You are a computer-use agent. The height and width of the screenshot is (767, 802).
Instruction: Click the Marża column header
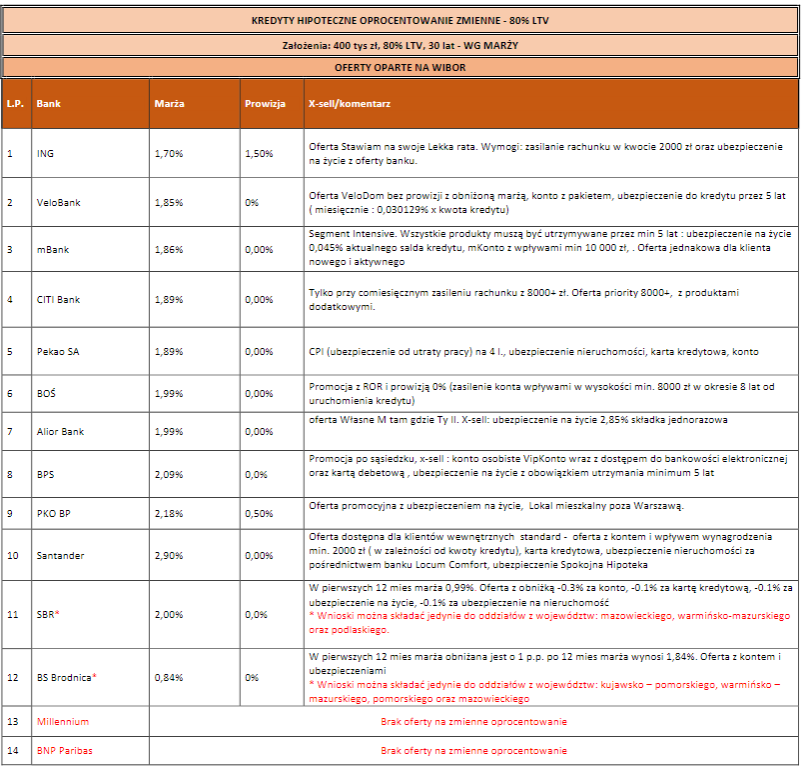pos(169,103)
